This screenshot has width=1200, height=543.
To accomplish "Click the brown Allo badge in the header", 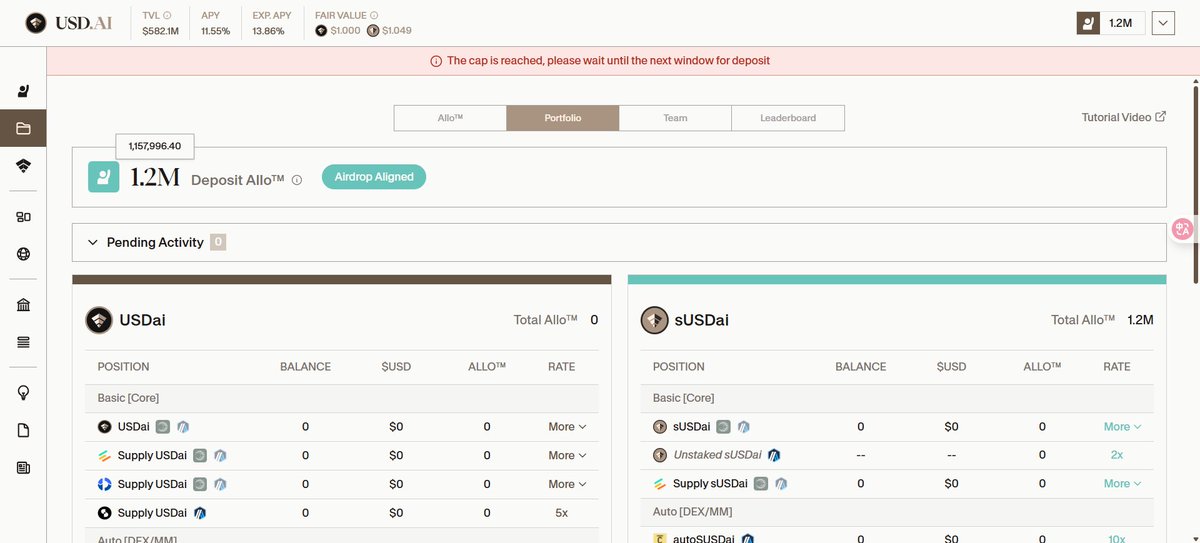I will [x=1088, y=22].
